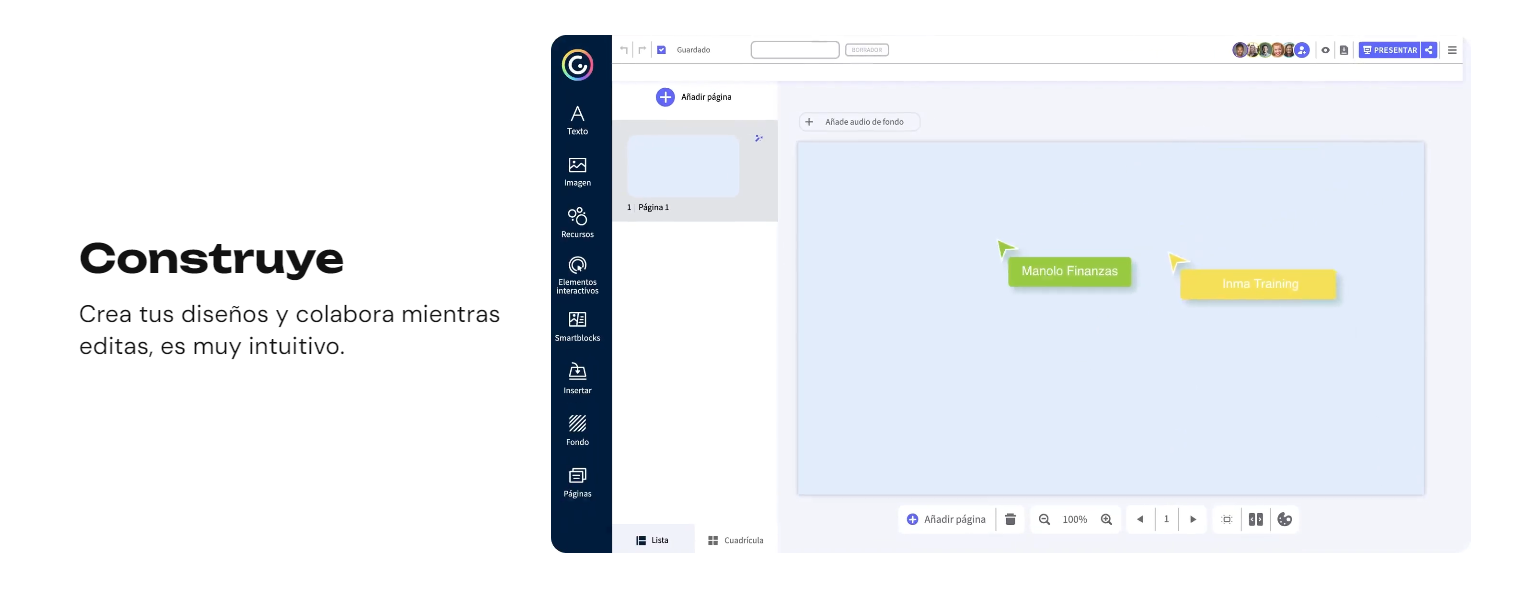This screenshot has height=616, width=1514.
Task: Click the share icon next to Presentar
Action: click(x=1430, y=50)
